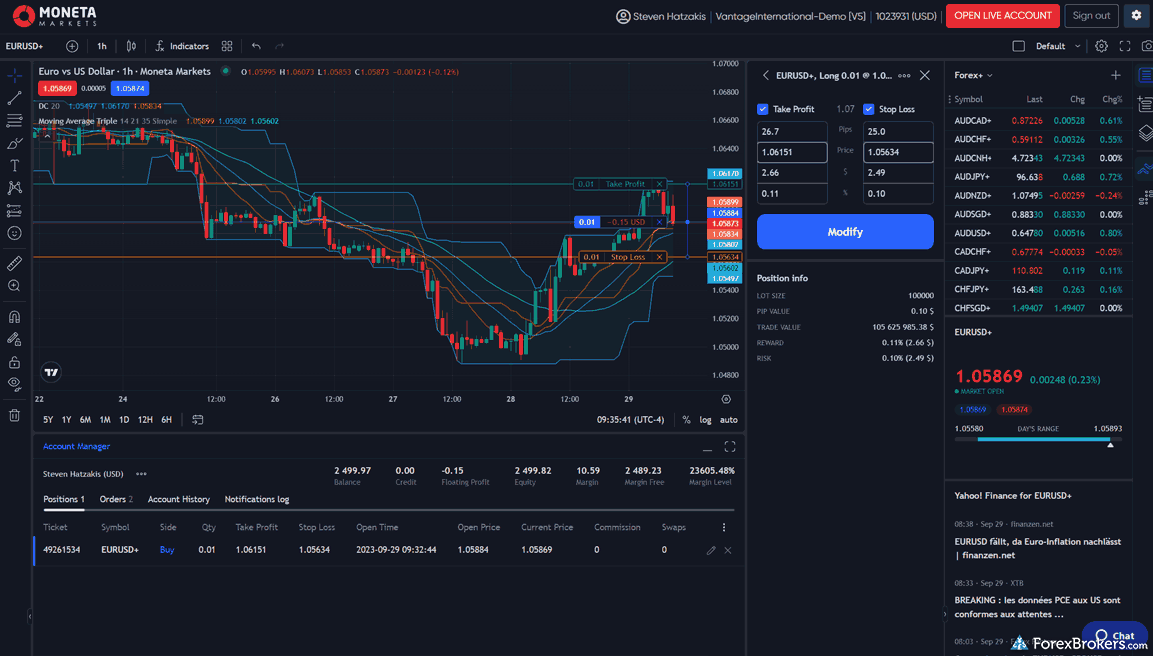Click the redo arrow

279,46
